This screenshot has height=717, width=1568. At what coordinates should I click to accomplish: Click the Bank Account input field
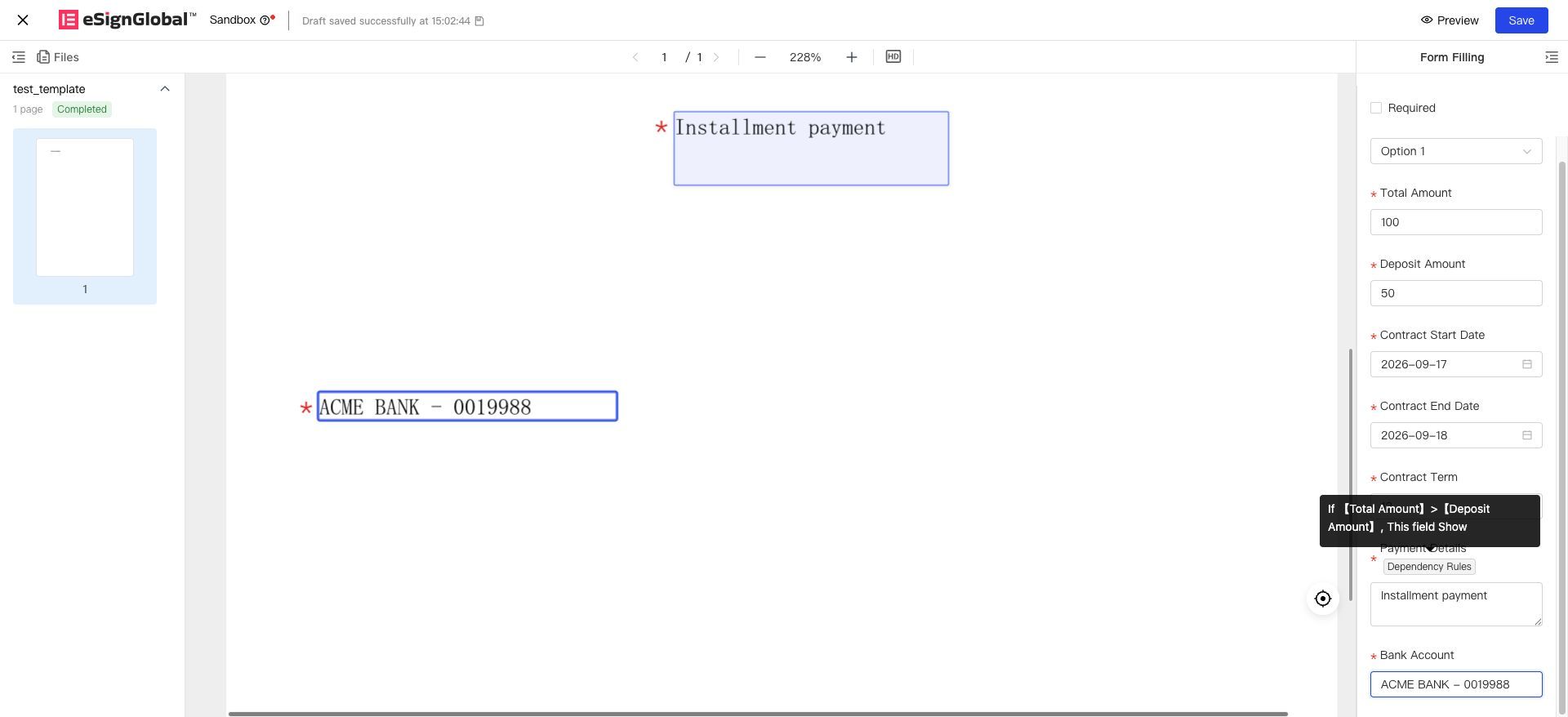pyautogui.click(x=1456, y=684)
